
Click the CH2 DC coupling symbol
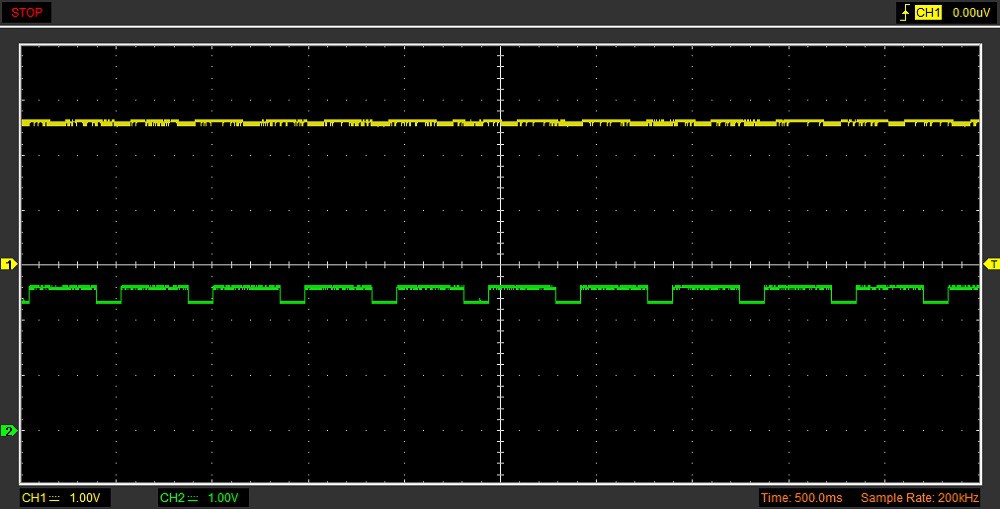[193, 498]
